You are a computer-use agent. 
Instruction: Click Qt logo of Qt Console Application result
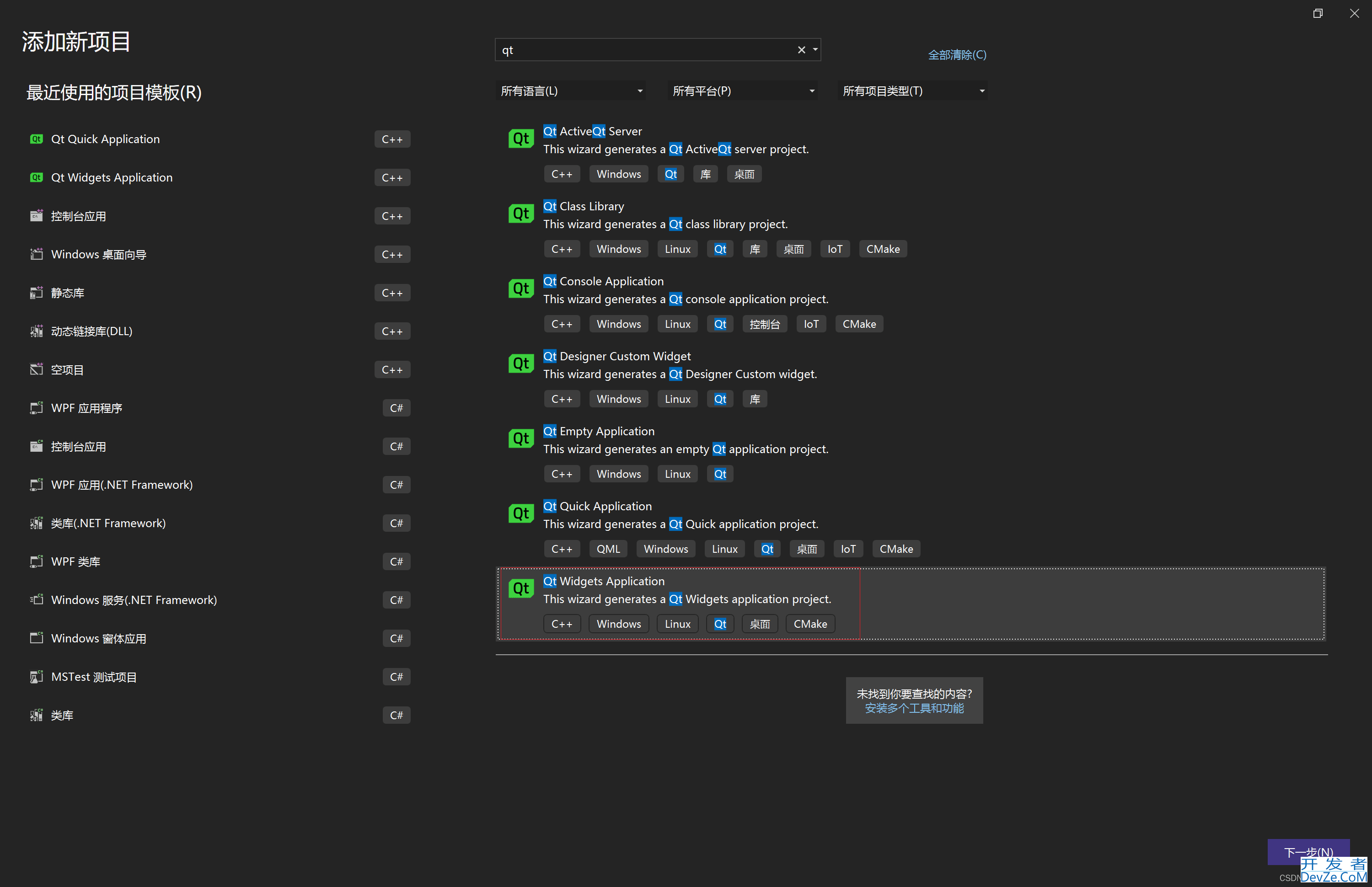pyautogui.click(x=521, y=288)
